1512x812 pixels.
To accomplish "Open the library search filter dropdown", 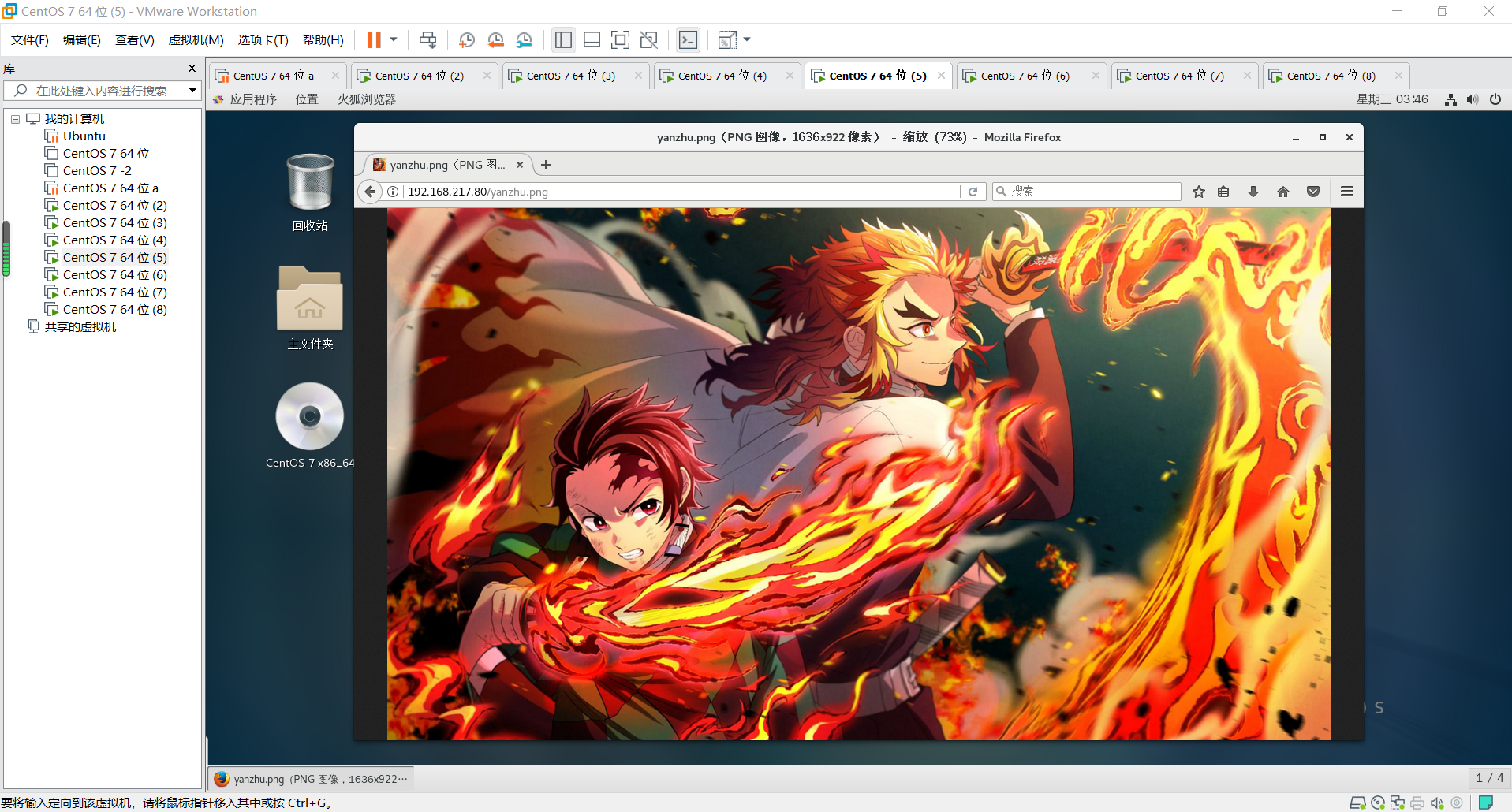I will pos(192,91).
